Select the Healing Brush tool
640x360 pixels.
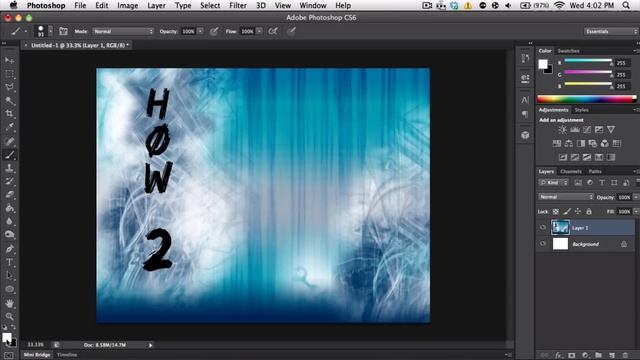click(9, 141)
